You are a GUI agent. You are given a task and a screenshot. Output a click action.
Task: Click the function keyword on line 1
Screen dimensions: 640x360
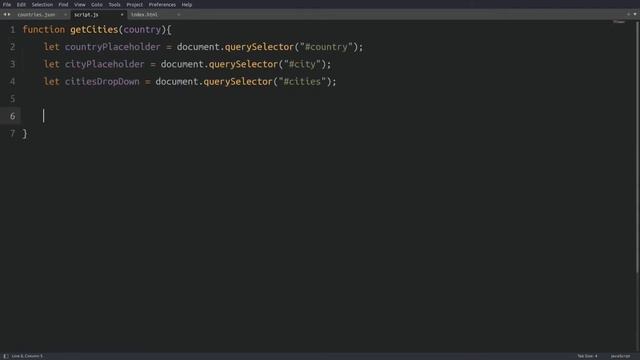44,30
